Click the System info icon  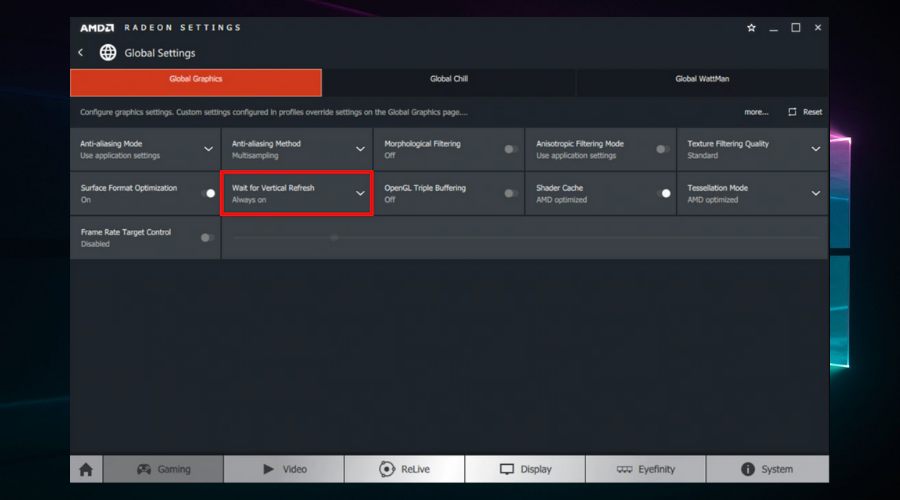tap(747, 469)
